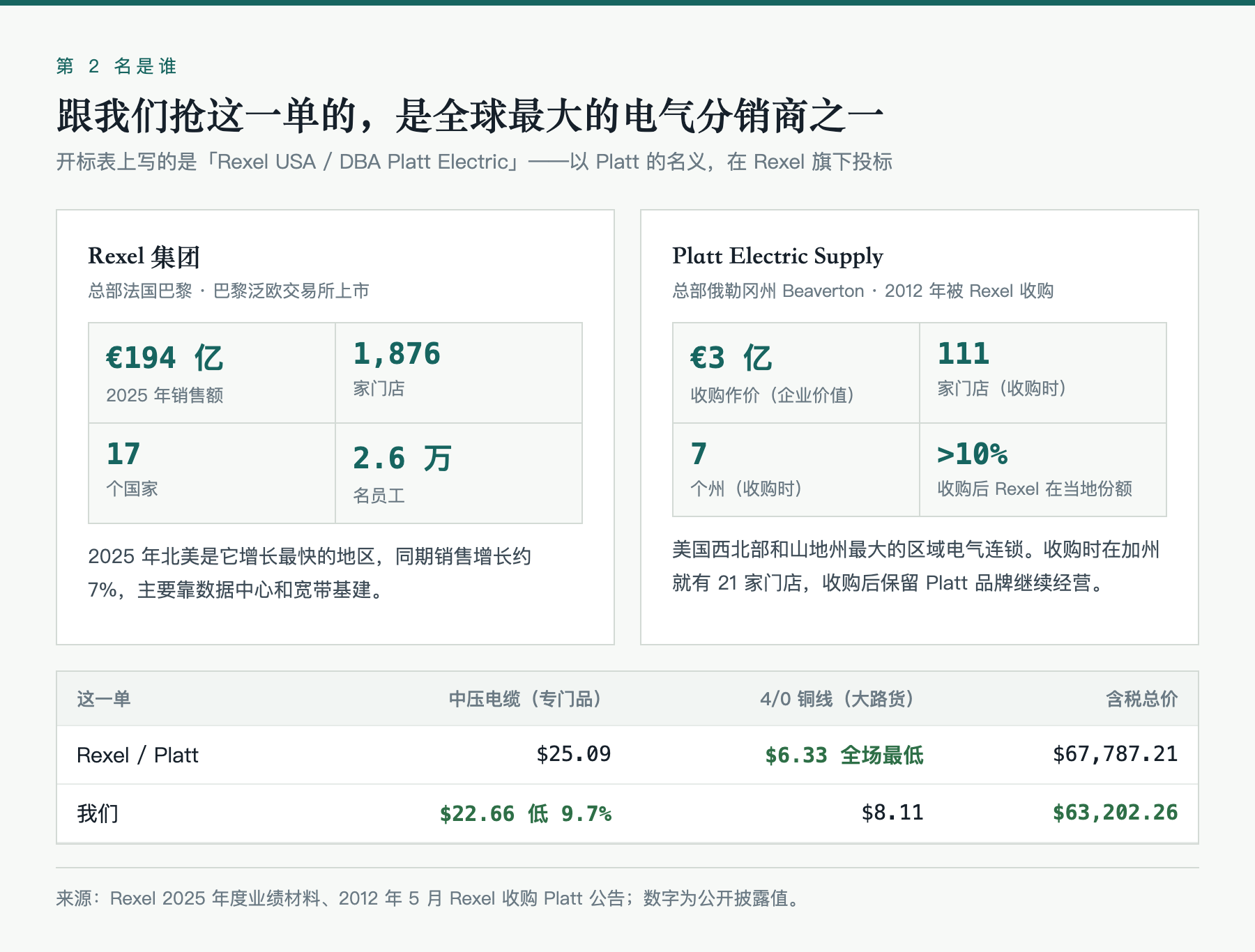The height and width of the screenshot is (952, 1255).
Task: Click the '个州（收购时）' label
Action: pyautogui.click(x=746, y=489)
